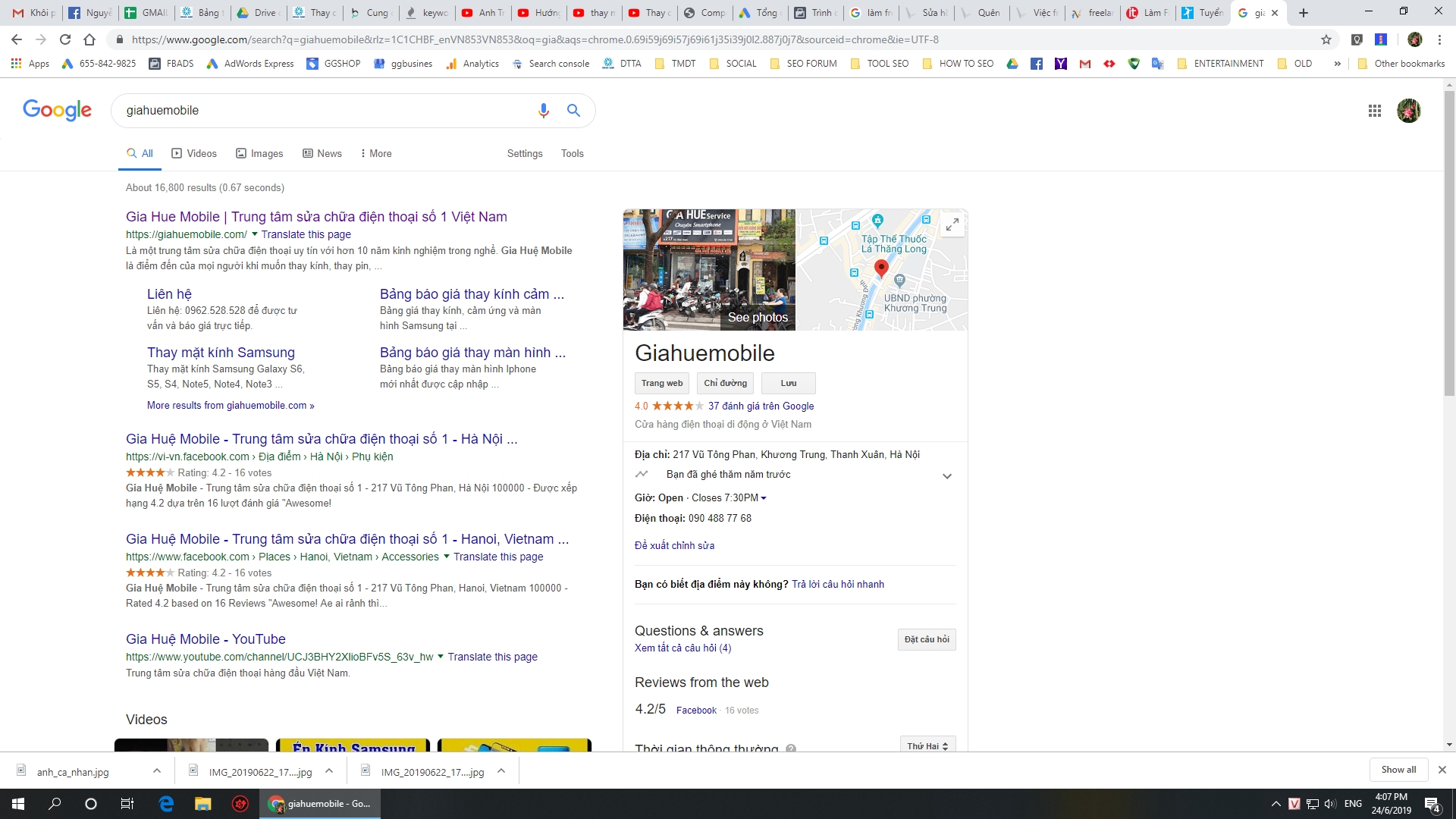Open Windows taskbar search
1456x819 pixels.
[55, 804]
